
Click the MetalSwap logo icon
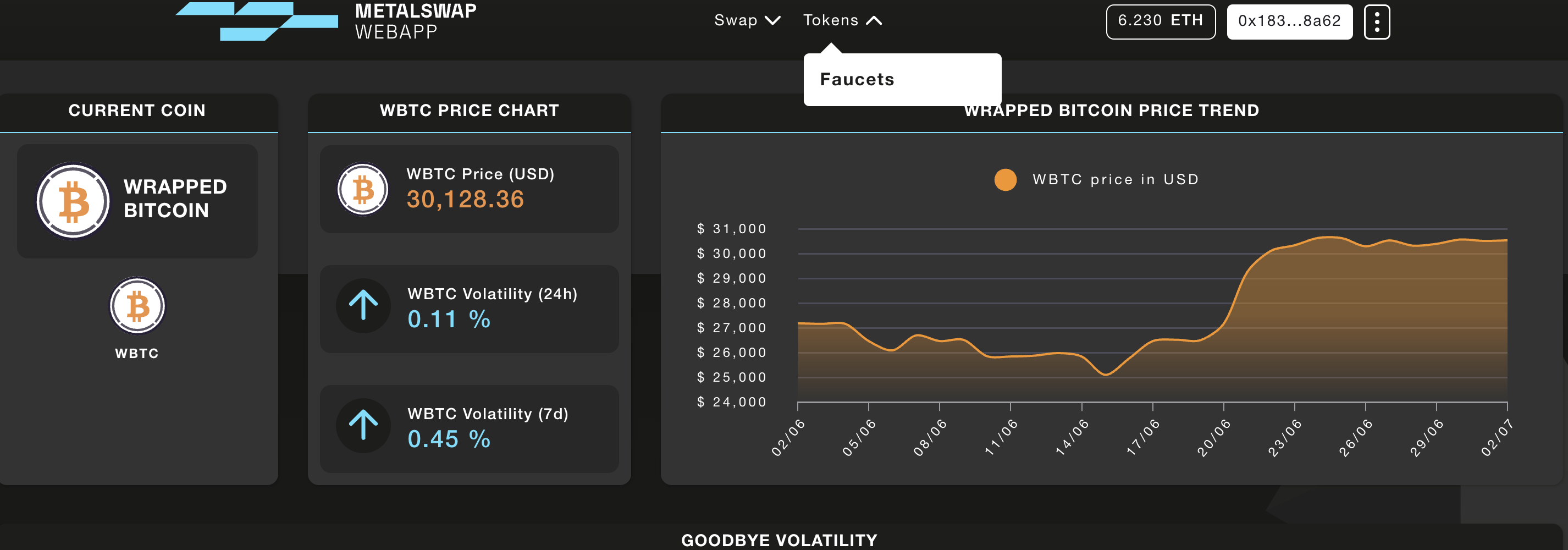coord(257,21)
